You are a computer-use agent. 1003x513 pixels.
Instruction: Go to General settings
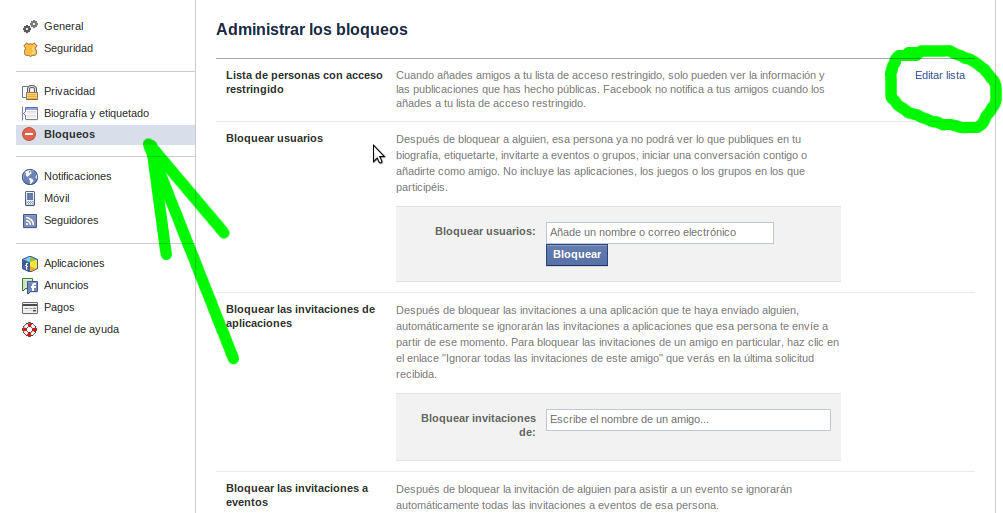click(x=64, y=26)
